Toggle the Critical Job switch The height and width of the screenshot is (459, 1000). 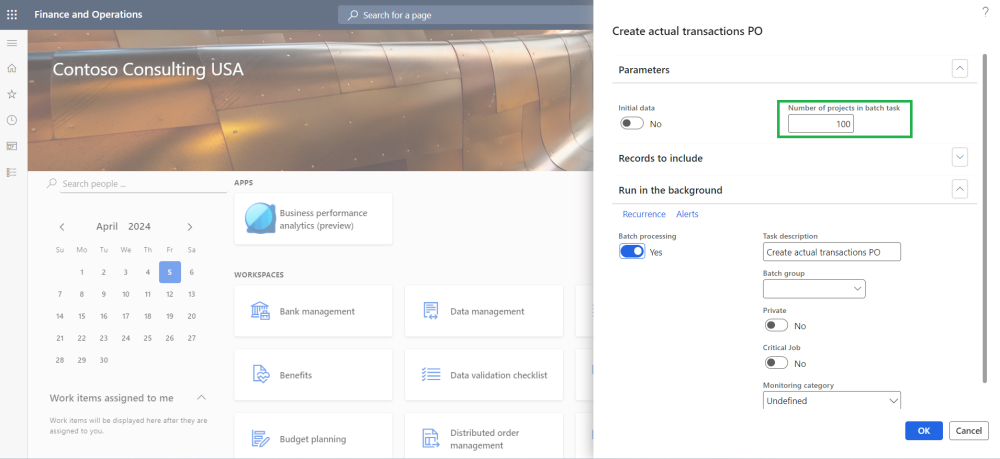(x=776, y=363)
